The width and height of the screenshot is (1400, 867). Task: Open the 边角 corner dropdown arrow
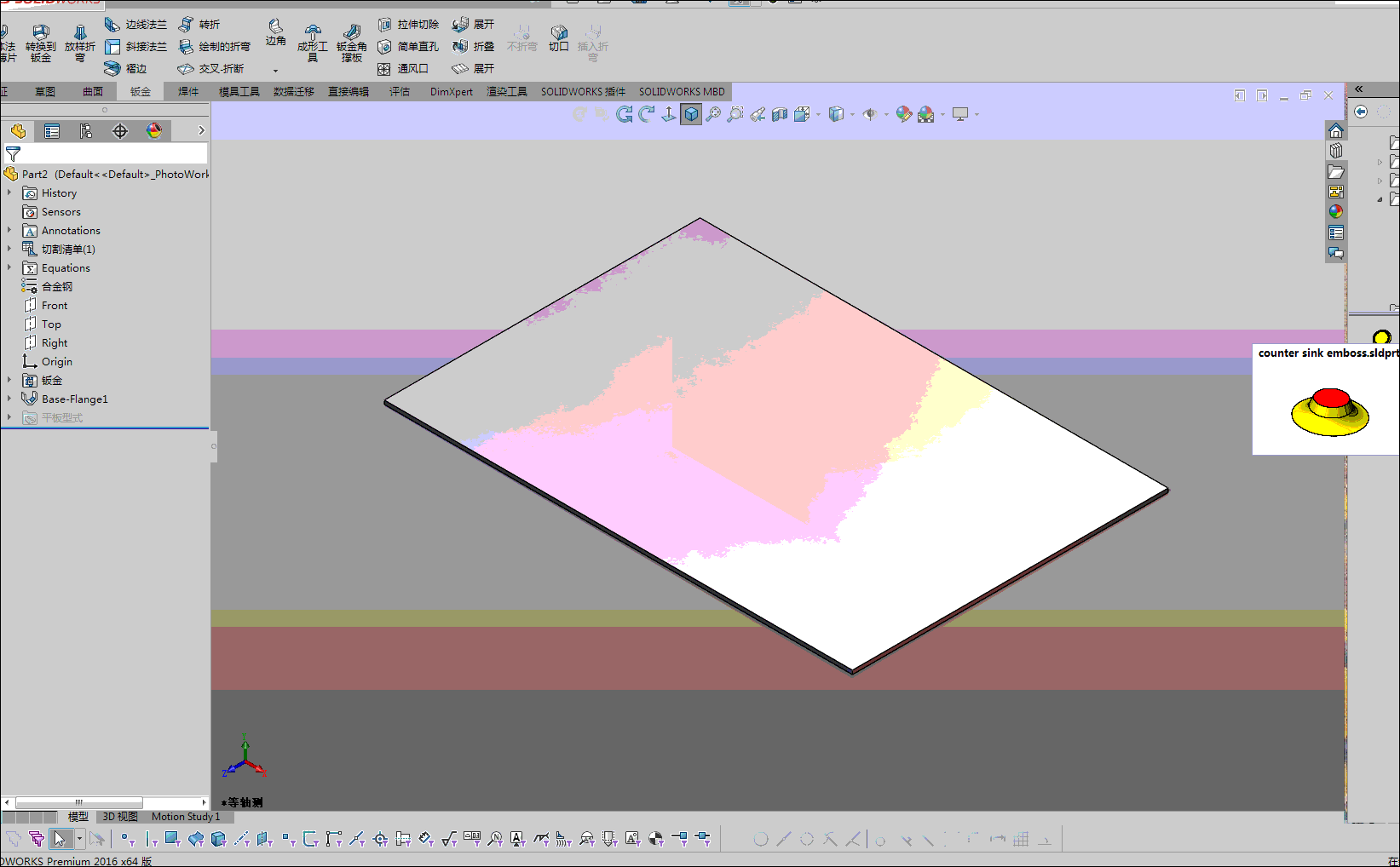[x=275, y=71]
